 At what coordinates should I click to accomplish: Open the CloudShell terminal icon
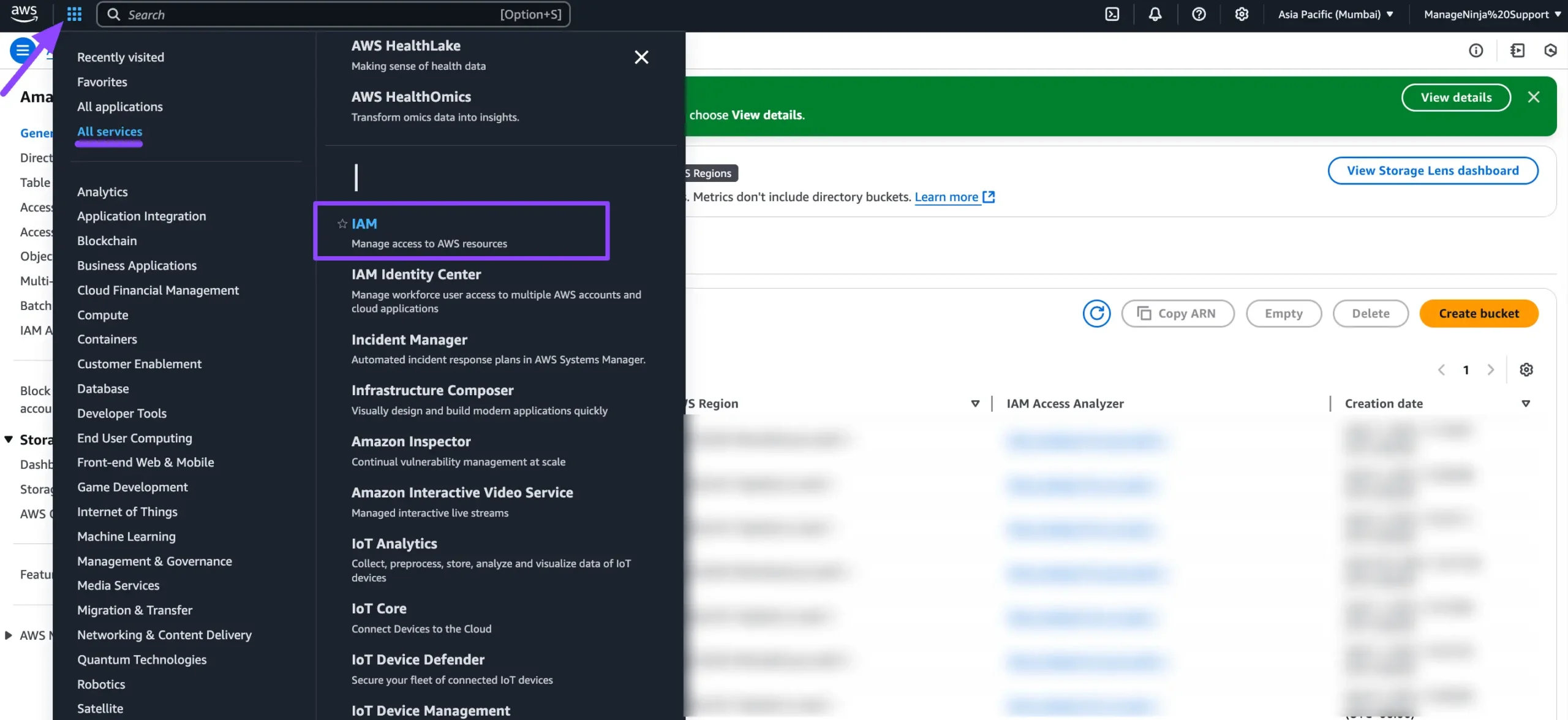[1112, 14]
